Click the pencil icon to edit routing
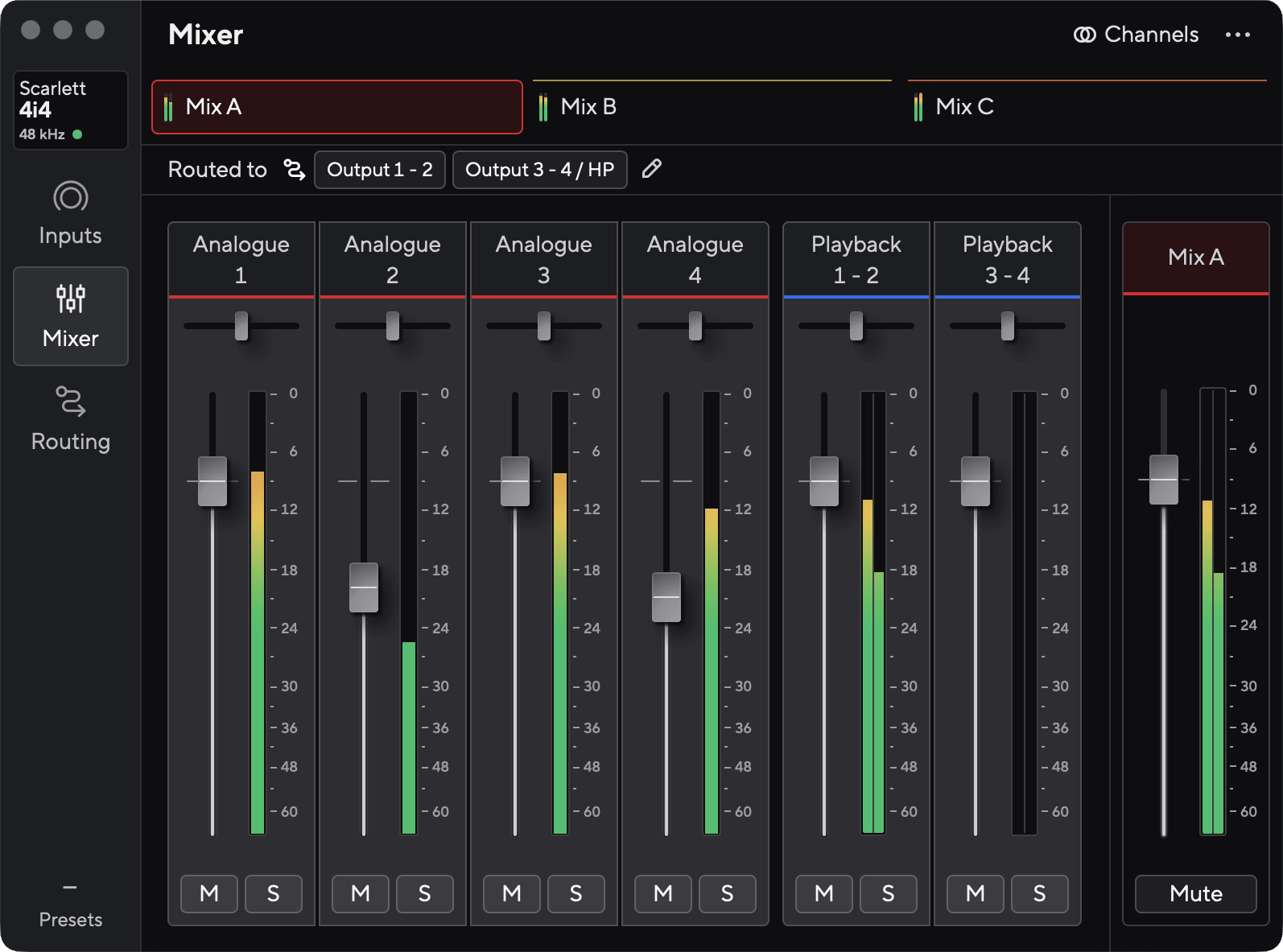This screenshot has width=1283, height=952. (652, 169)
